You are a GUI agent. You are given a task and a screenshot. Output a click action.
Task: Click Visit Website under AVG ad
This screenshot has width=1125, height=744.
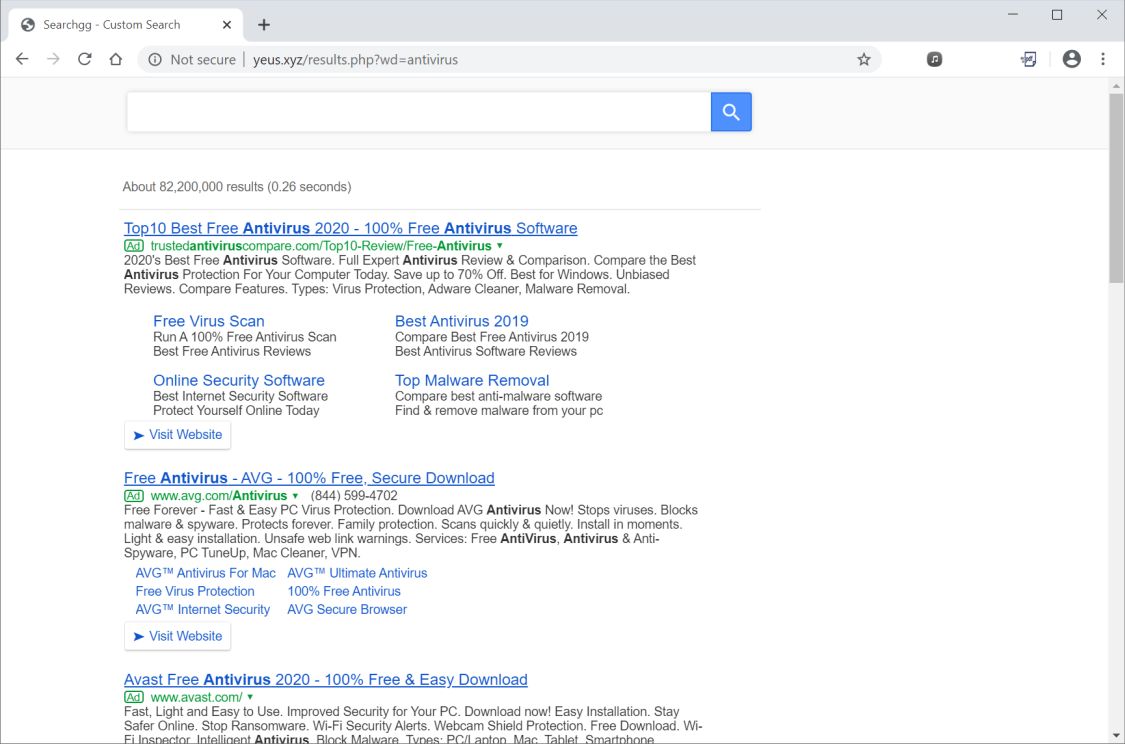(x=177, y=636)
